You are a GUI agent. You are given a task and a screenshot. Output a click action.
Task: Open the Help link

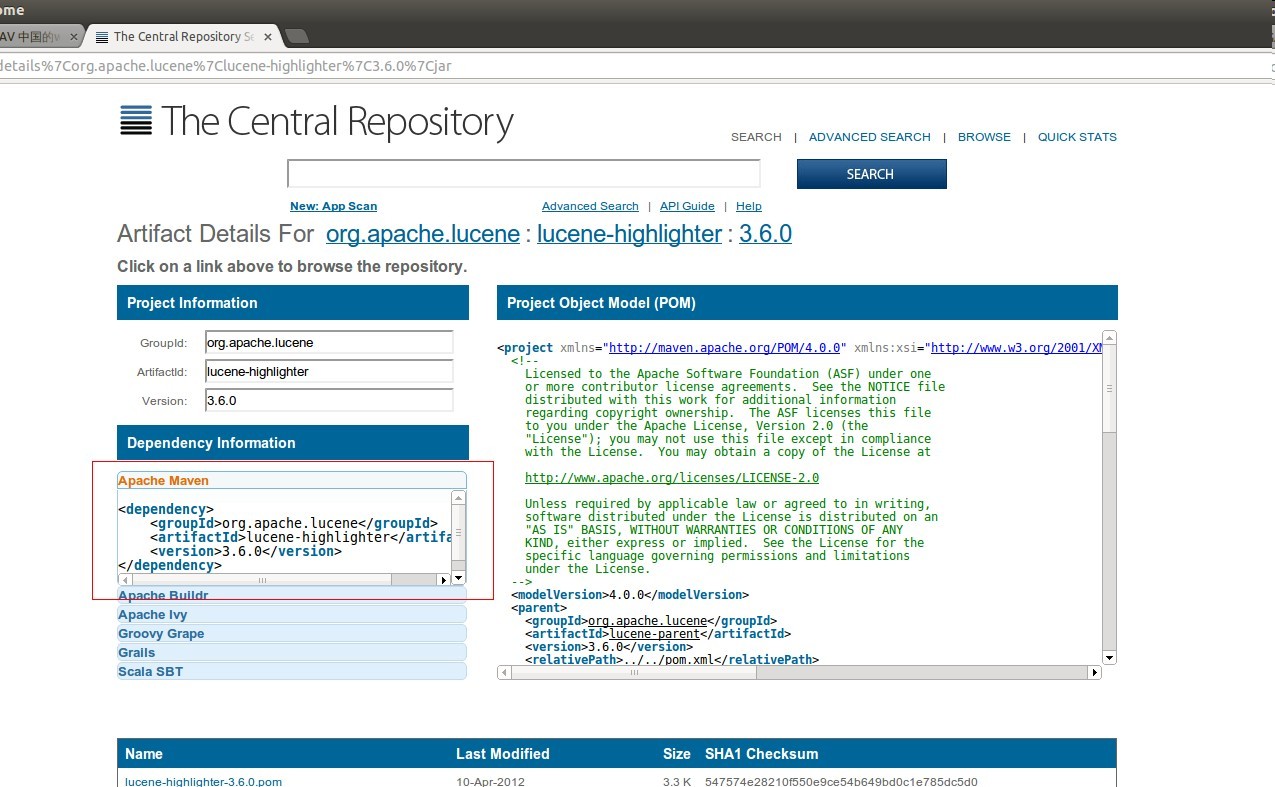click(x=749, y=206)
